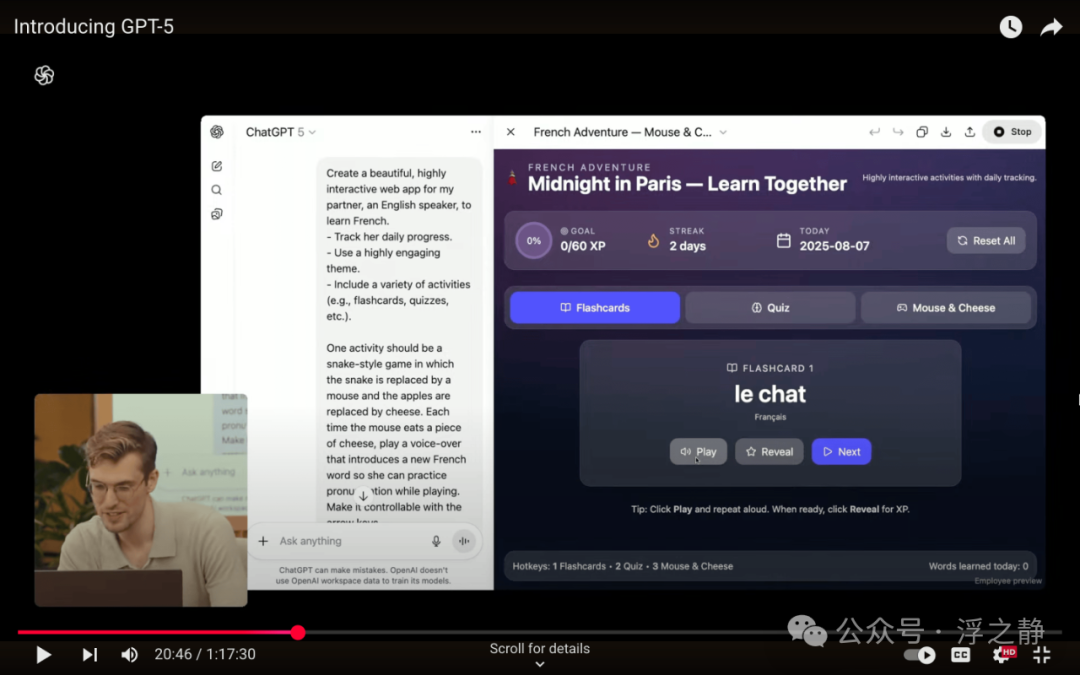Screen dimensions: 1080x675
Task: Click the red video progress bar
Action: [158, 632]
